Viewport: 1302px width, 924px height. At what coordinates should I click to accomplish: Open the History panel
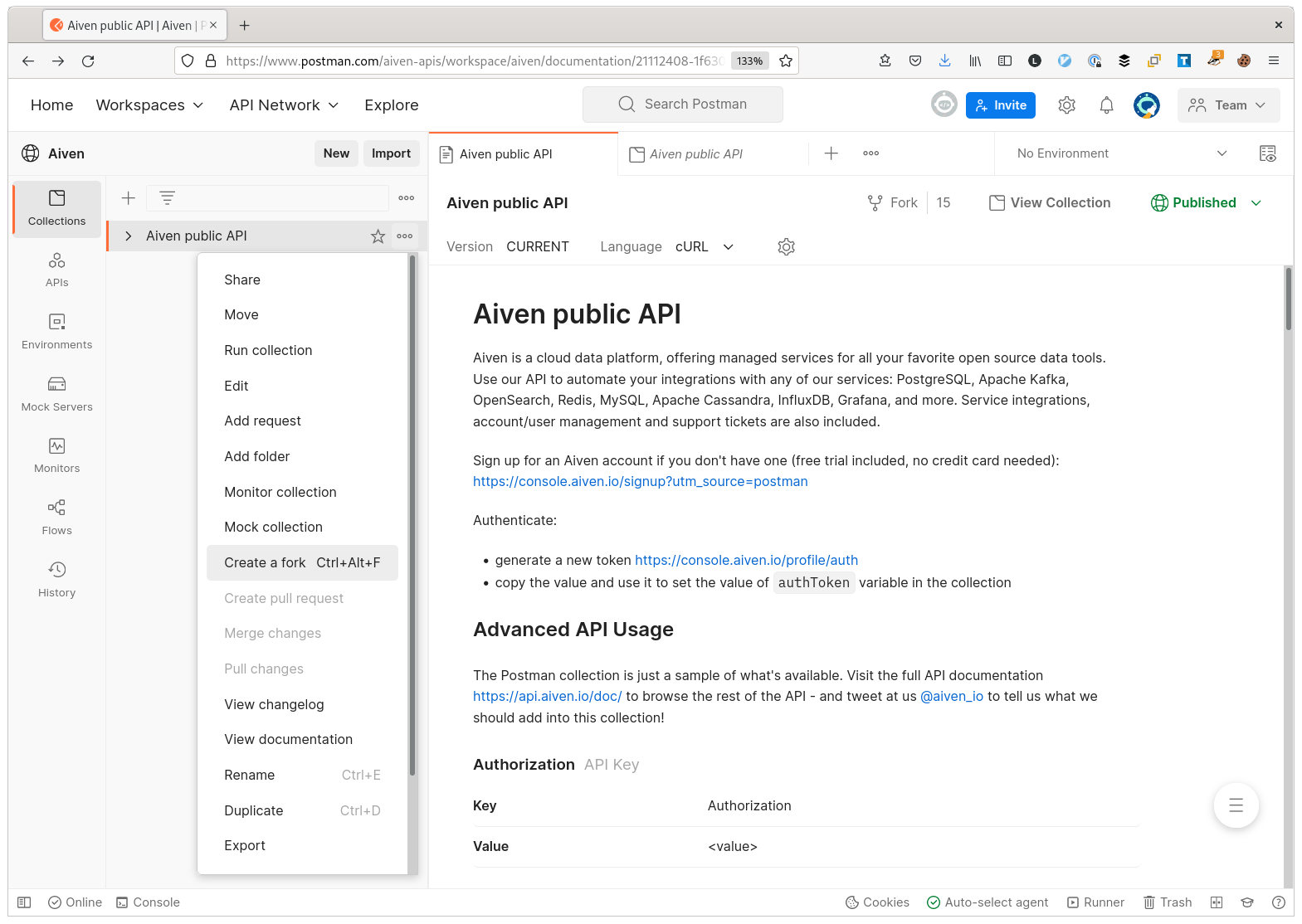click(56, 579)
